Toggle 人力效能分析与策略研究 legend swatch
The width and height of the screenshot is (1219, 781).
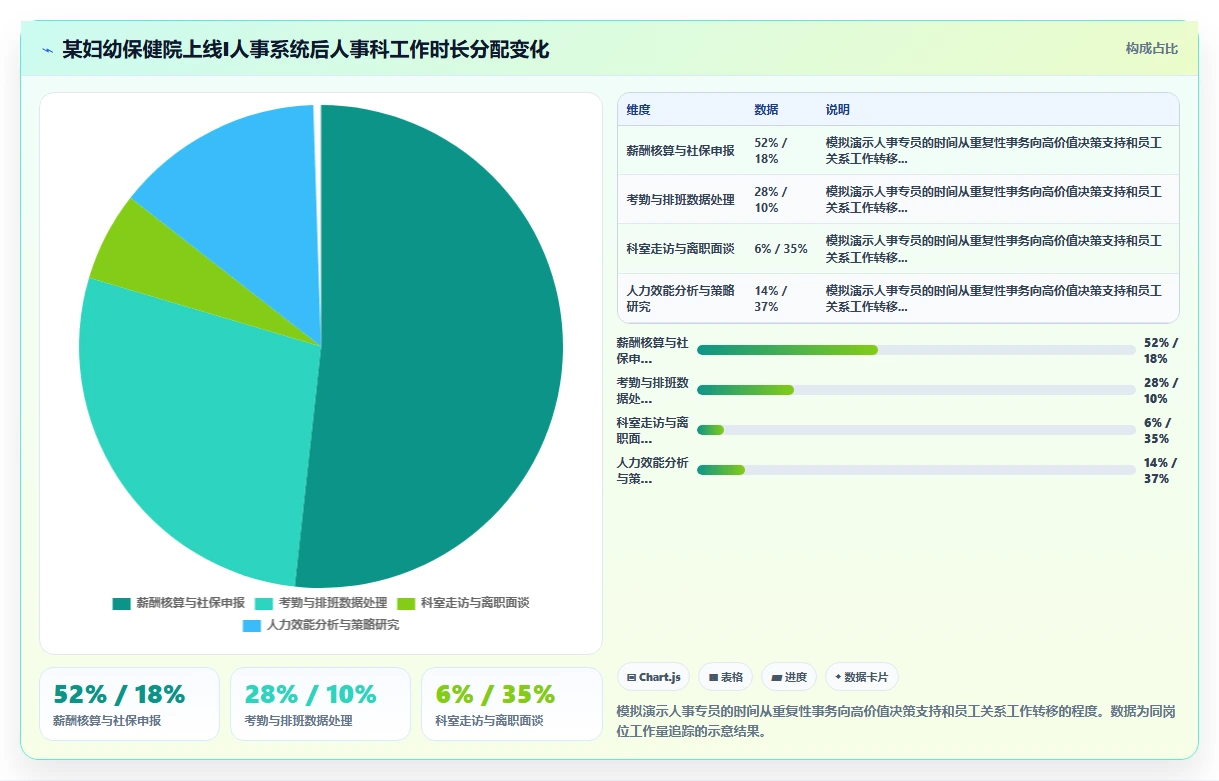point(252,625)
